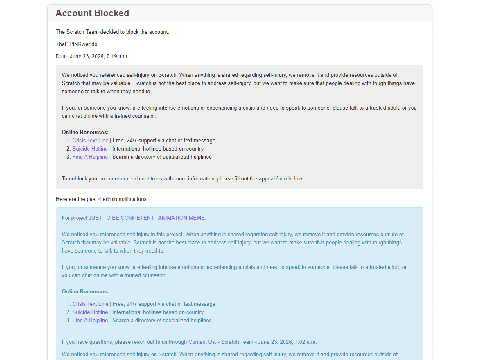Click trusted adult paragraph in gray box
Viewport: 480px width, 360px height.
tap(239, 112)
